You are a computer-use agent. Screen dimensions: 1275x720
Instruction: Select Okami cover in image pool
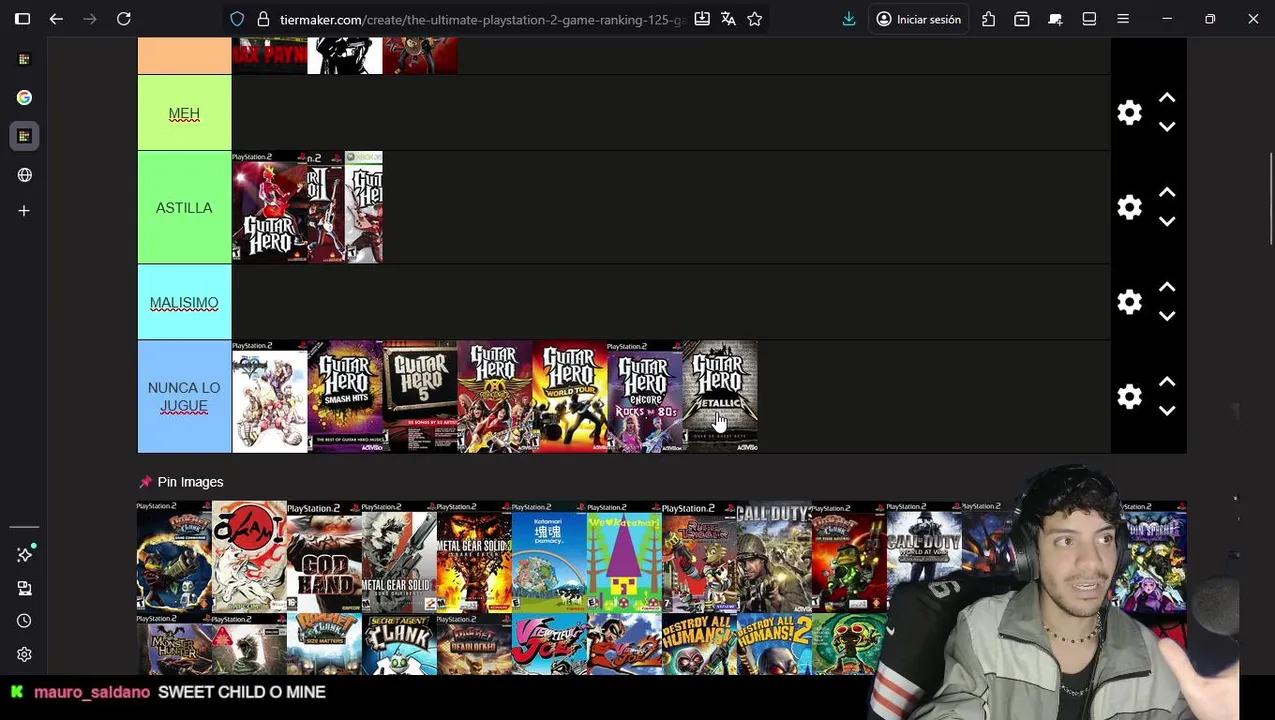[x=249, y=557]
